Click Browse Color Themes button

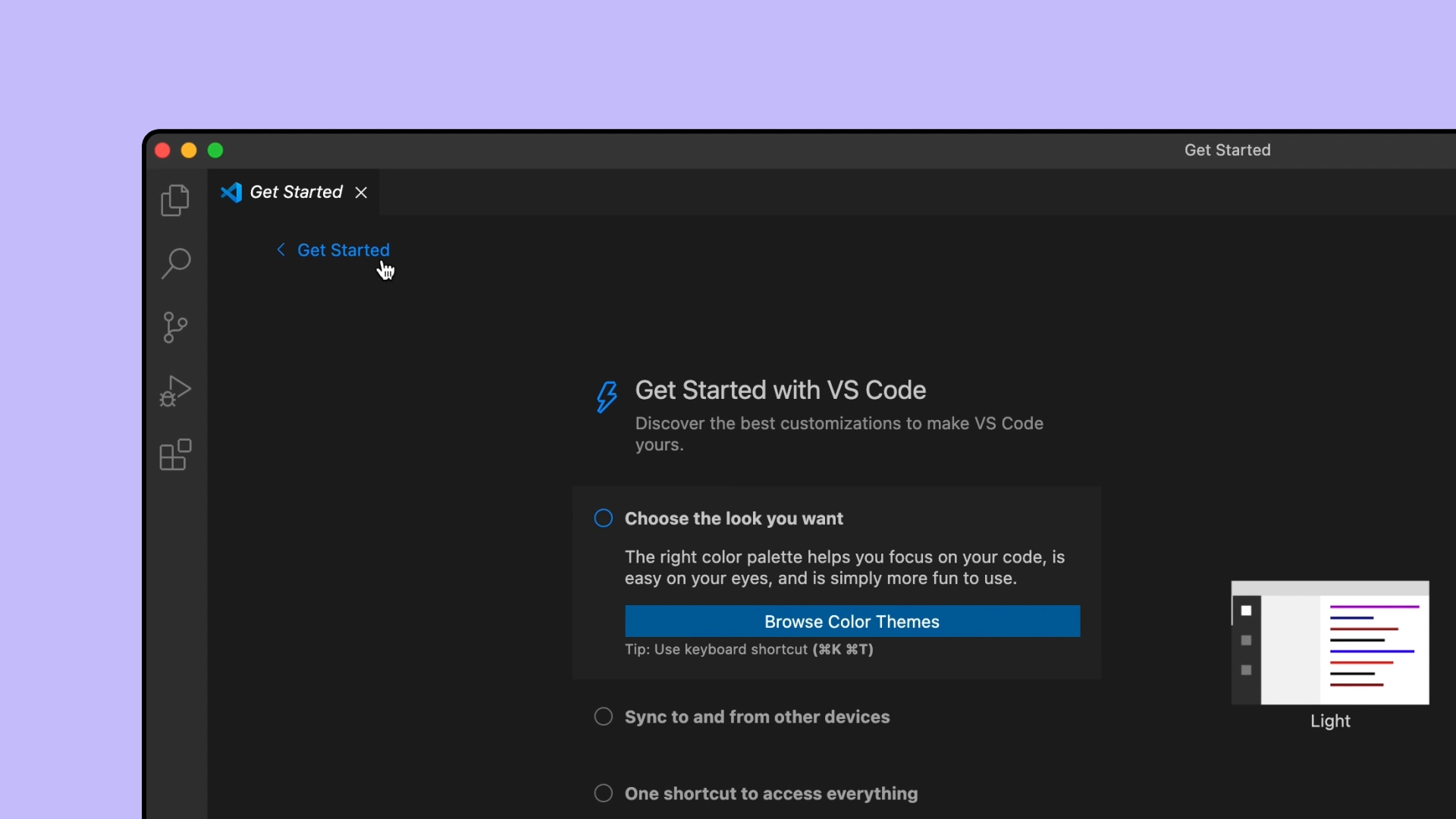(x=852, y=621)
